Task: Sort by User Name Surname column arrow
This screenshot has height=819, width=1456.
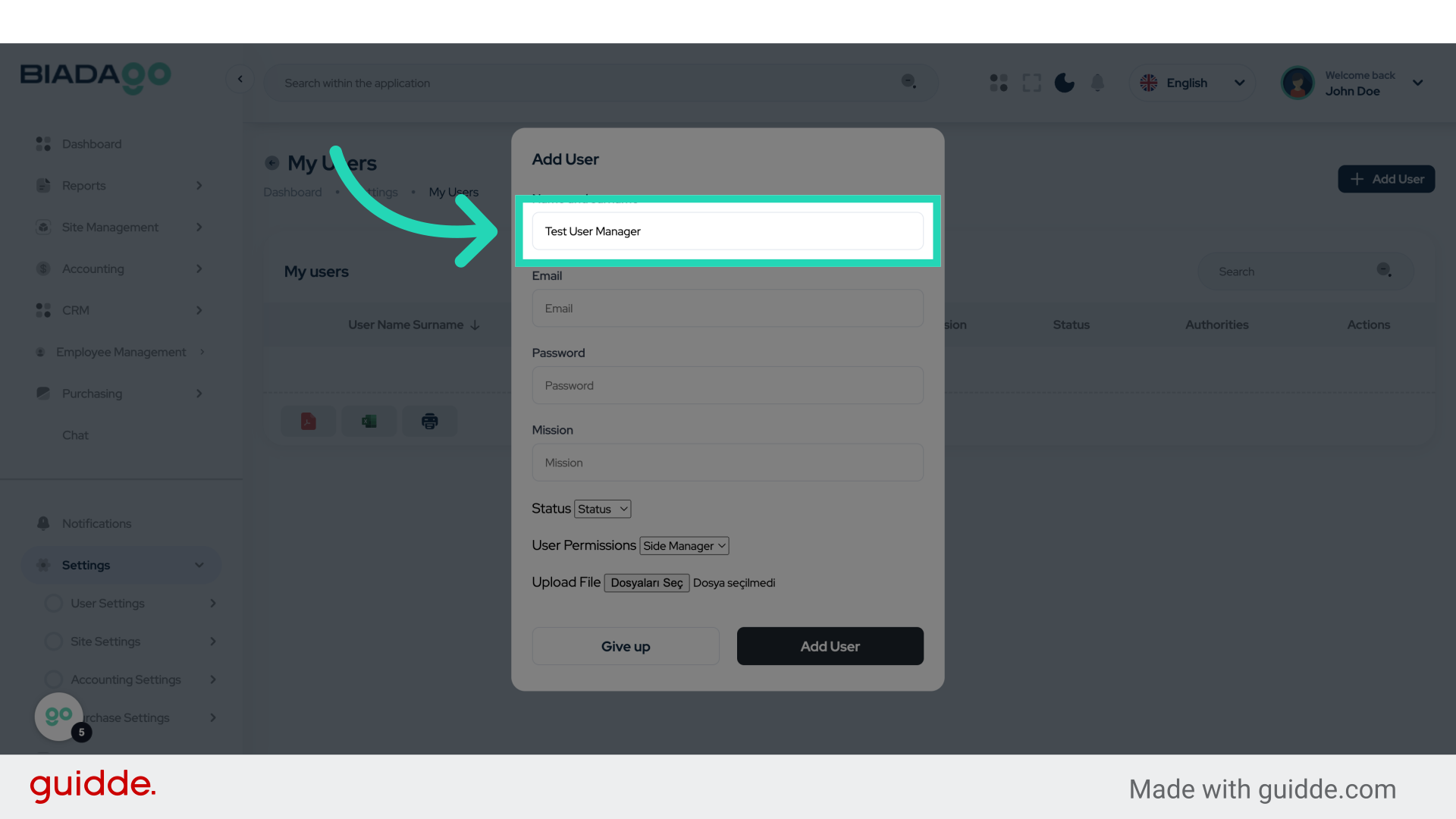Action: (475, 325)
